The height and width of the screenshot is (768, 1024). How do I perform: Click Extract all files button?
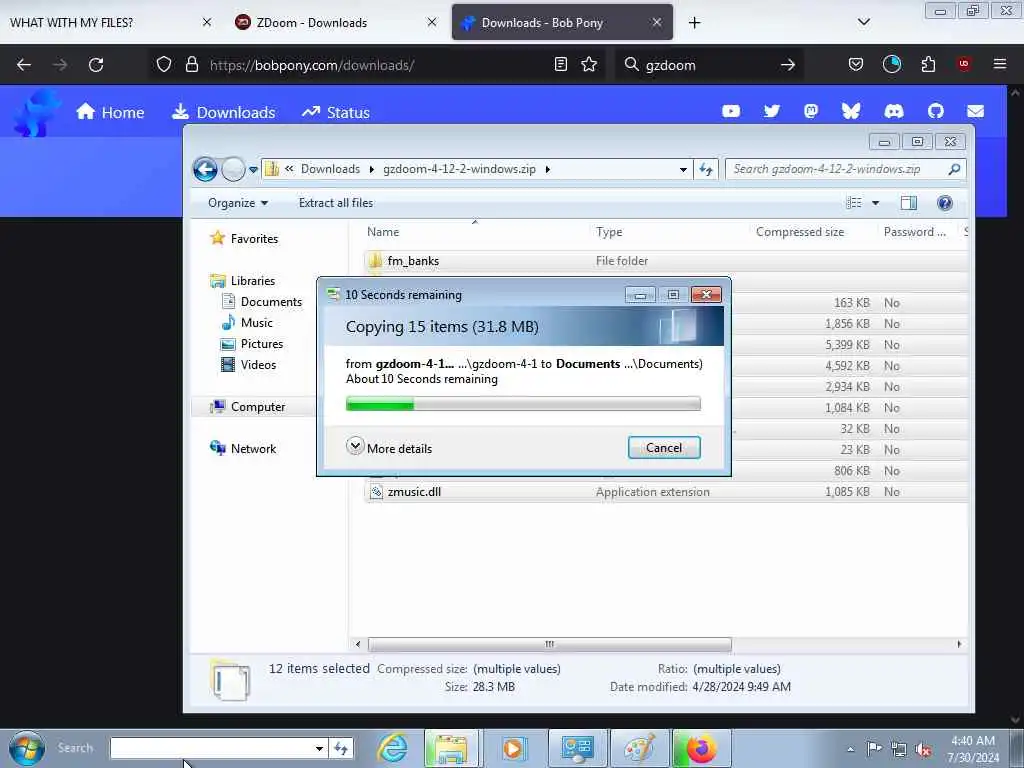click(x=336, y=203)
